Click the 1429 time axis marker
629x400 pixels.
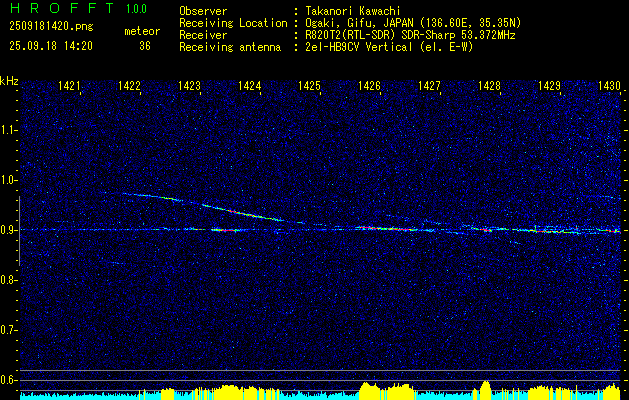click(549, 85)
